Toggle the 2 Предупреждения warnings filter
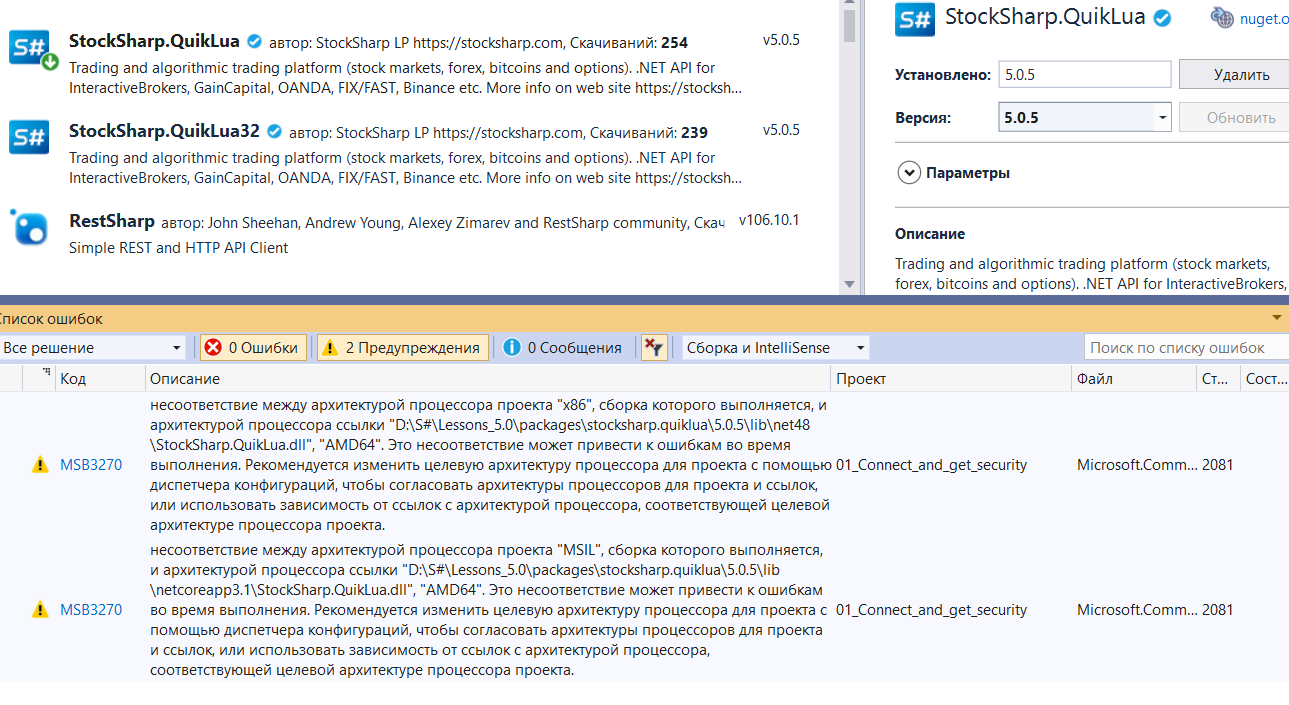This screenshot has height=705, width=1289. pos(402,347)
